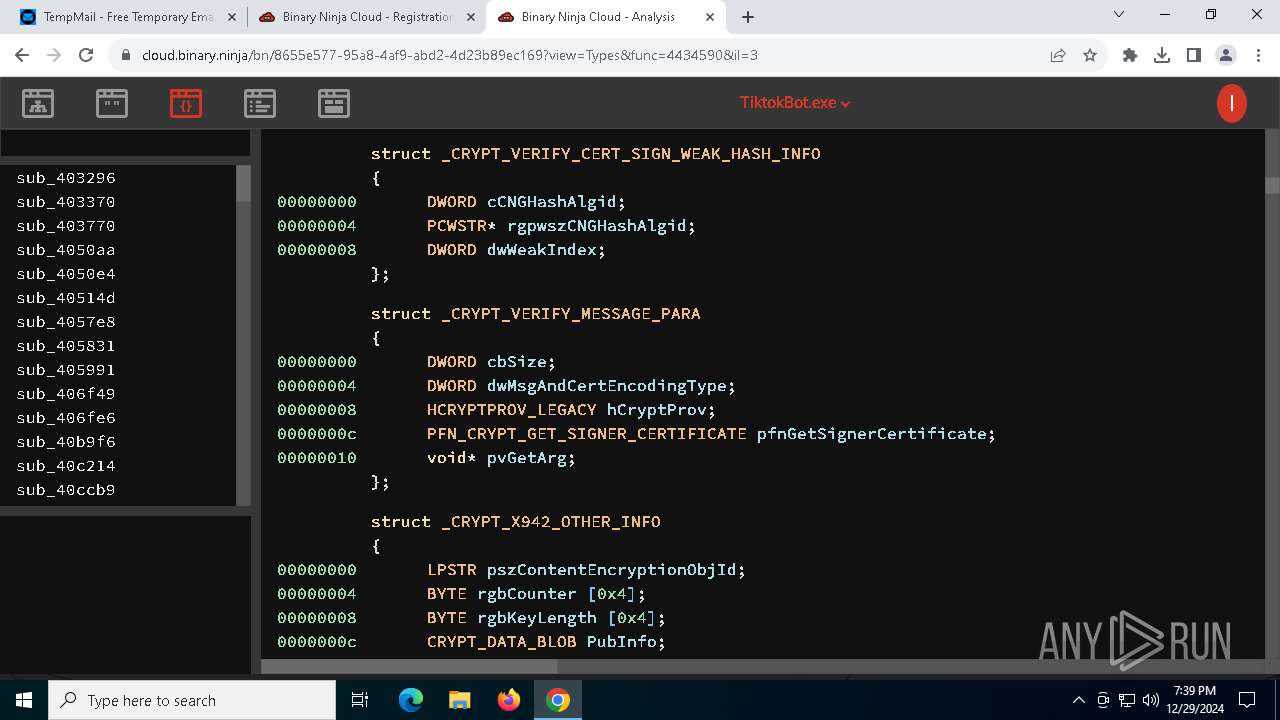Select the Types view braces icon
The width and height of the screenshot is (1280, 720).
[186, 103]
